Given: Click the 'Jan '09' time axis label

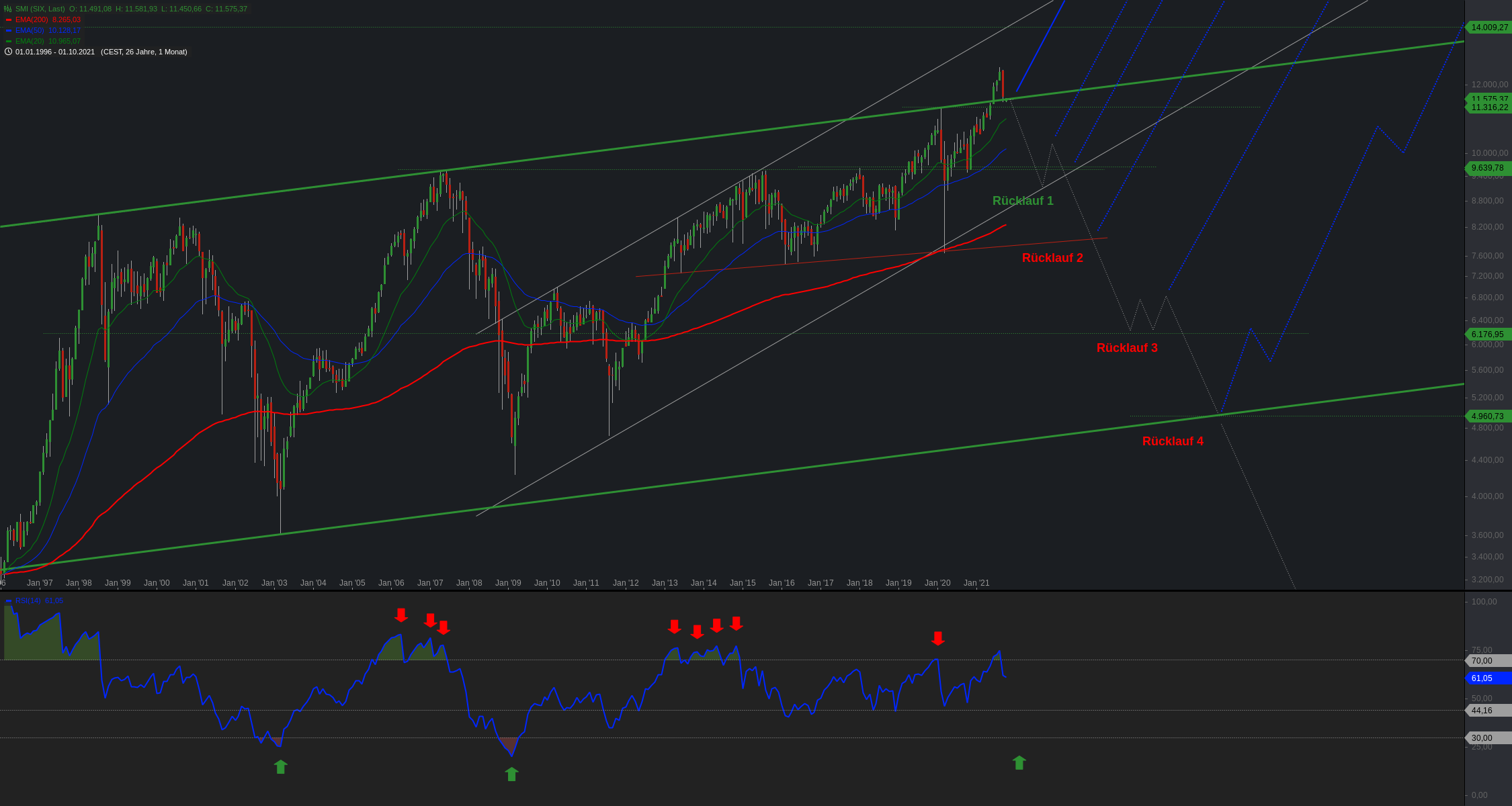Looking at the screenshot, I should point(508,583).
